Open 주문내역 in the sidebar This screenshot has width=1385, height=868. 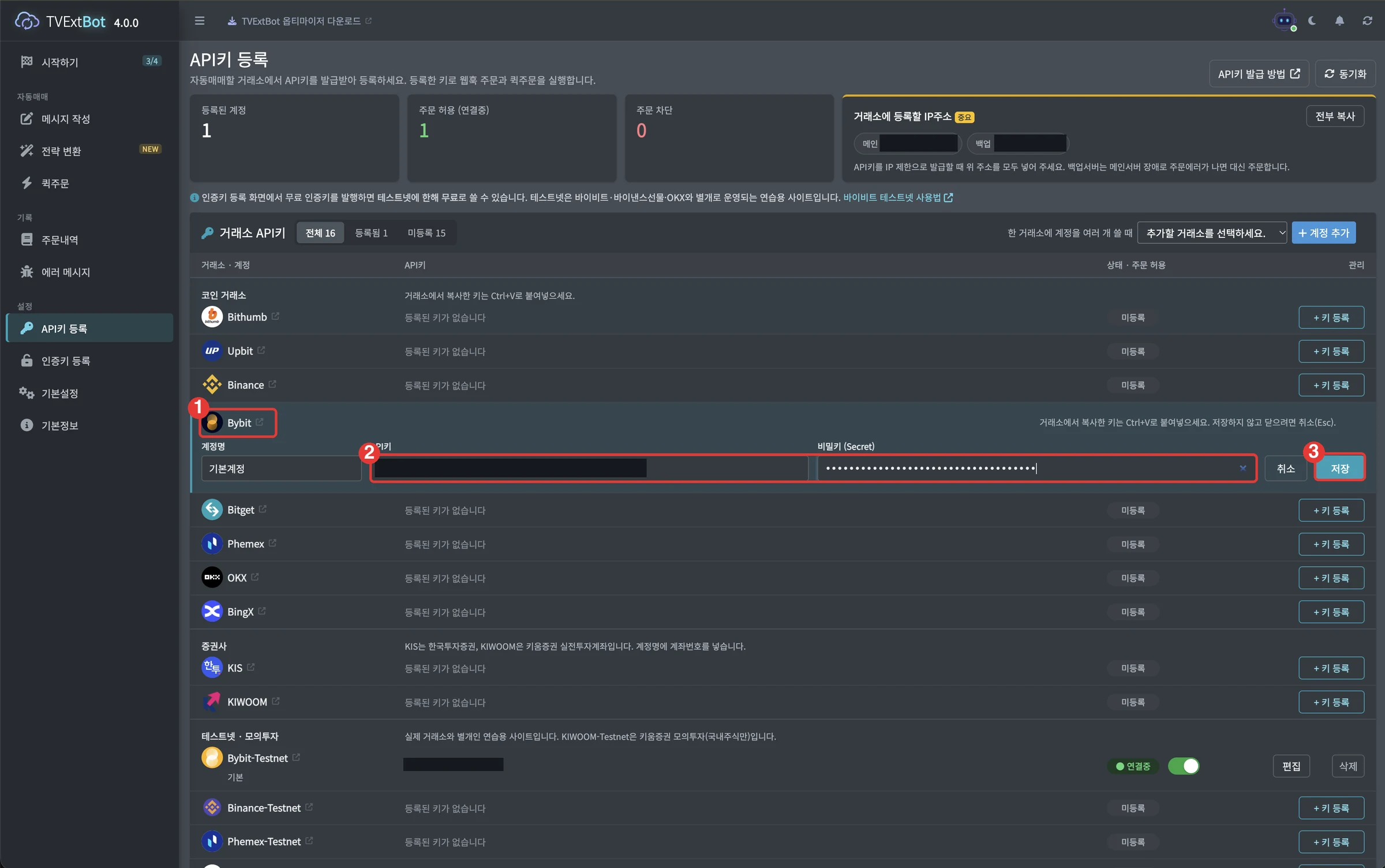(89, 240)
